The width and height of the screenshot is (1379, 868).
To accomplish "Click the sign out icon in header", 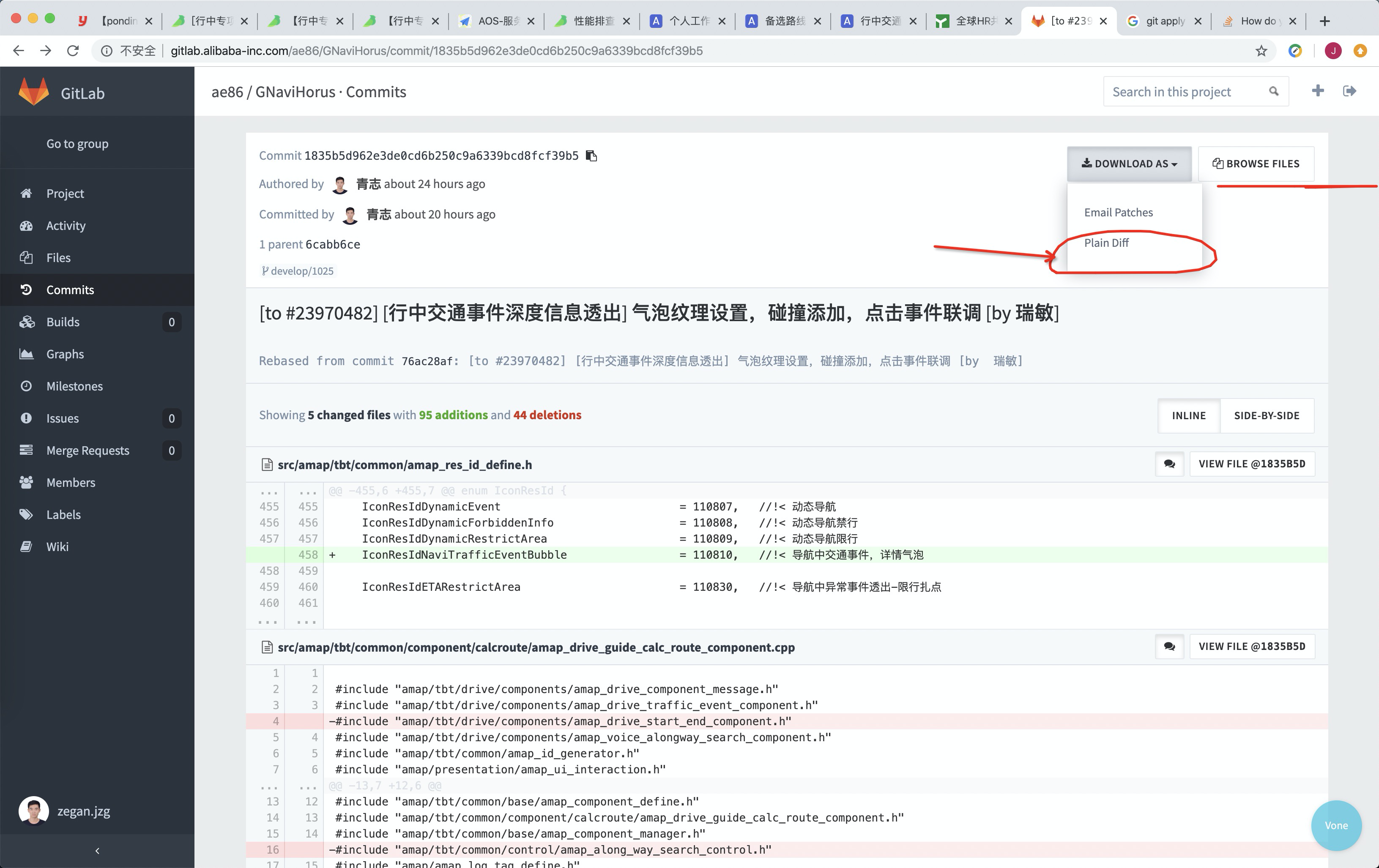I will 1350,90.
